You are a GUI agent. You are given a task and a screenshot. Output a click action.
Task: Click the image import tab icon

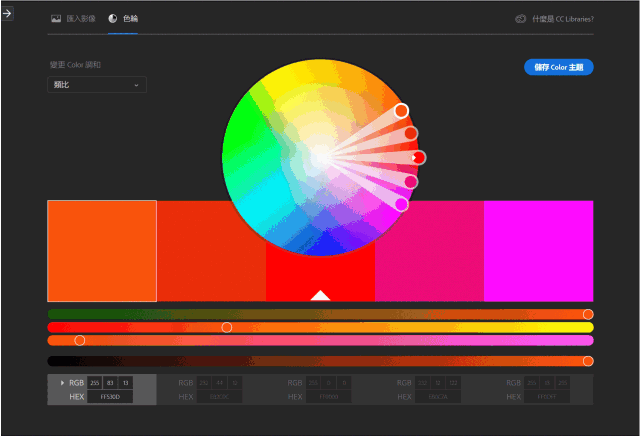pos(56,18)
